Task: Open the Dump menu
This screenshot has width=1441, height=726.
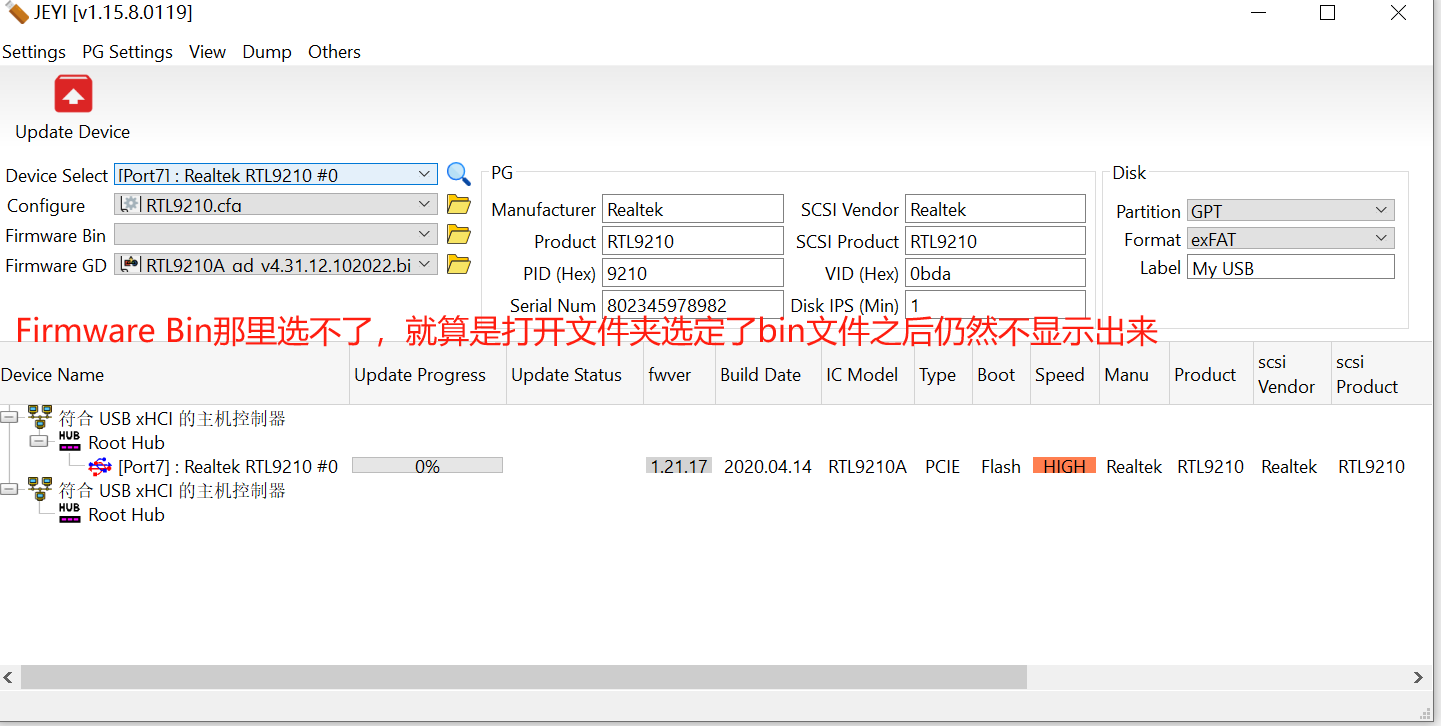Action: (267, 52)
